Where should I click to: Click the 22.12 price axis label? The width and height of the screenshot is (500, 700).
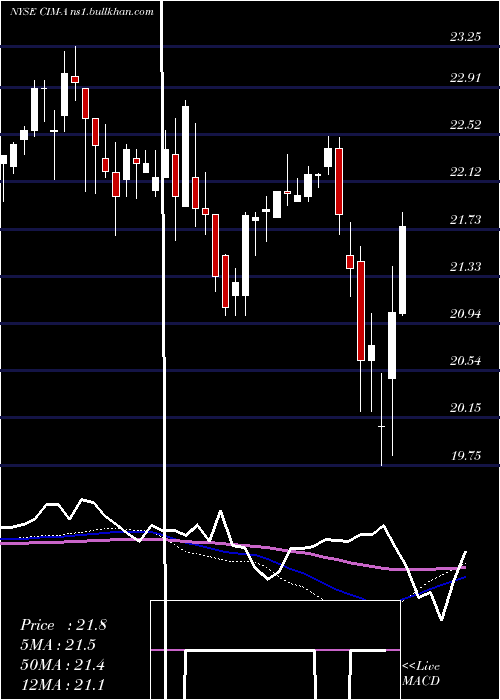[x=465, y=171]
